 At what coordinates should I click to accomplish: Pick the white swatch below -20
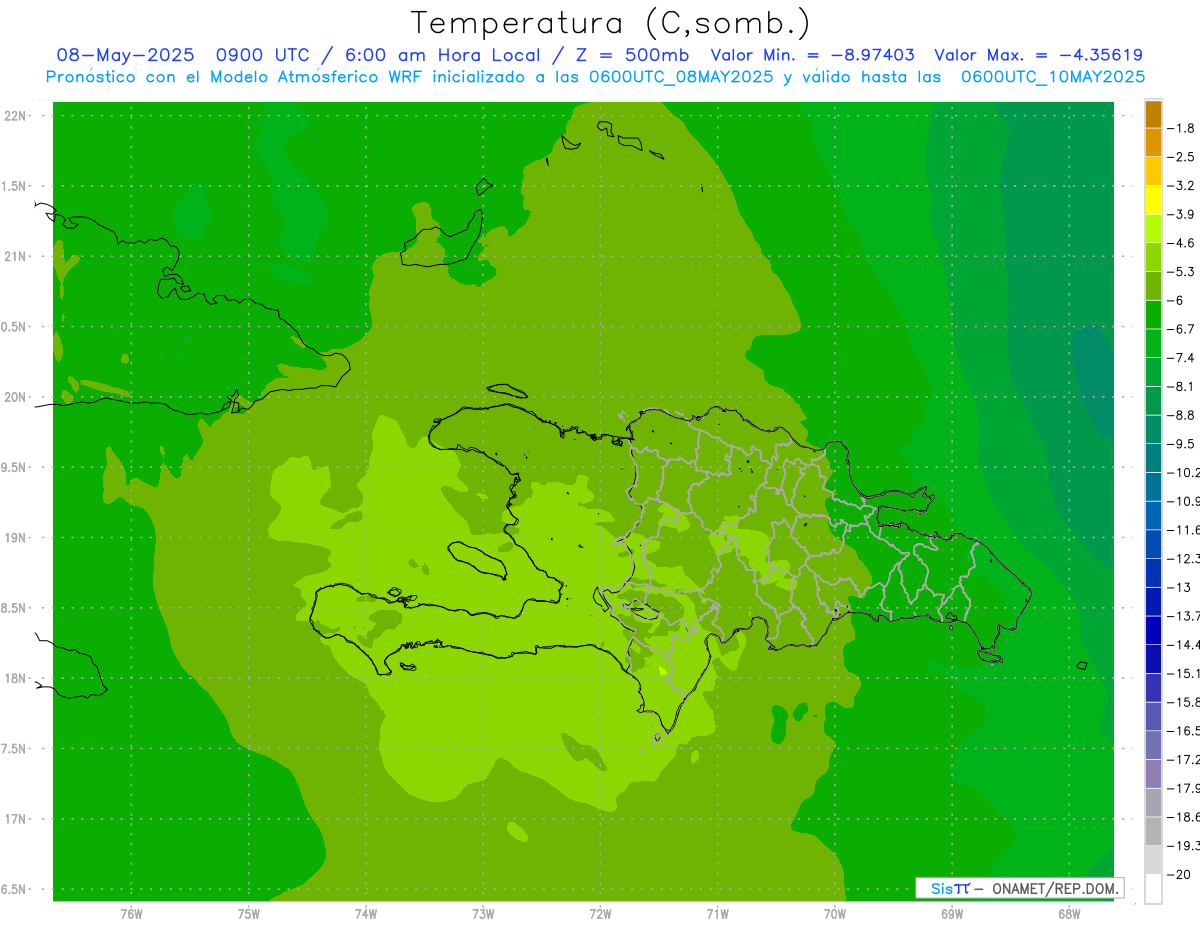[x=1153, y=889]
